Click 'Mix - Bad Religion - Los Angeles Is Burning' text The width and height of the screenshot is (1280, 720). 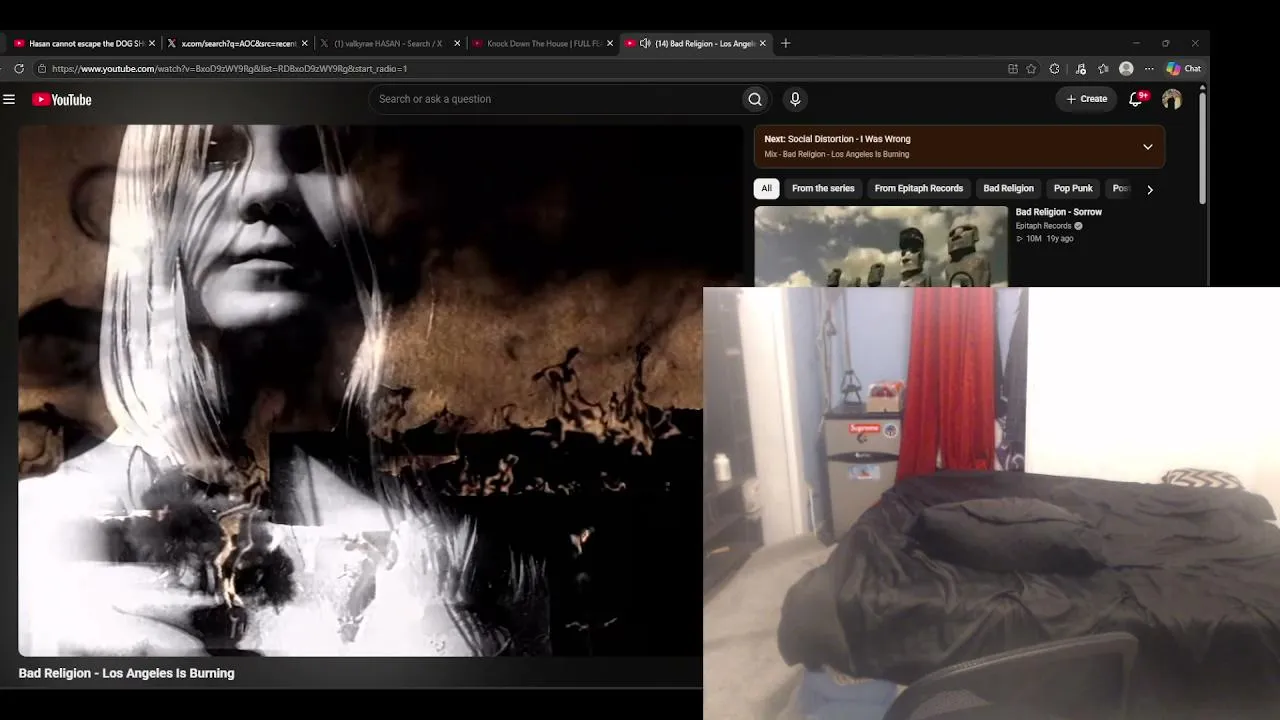(837, 154)
